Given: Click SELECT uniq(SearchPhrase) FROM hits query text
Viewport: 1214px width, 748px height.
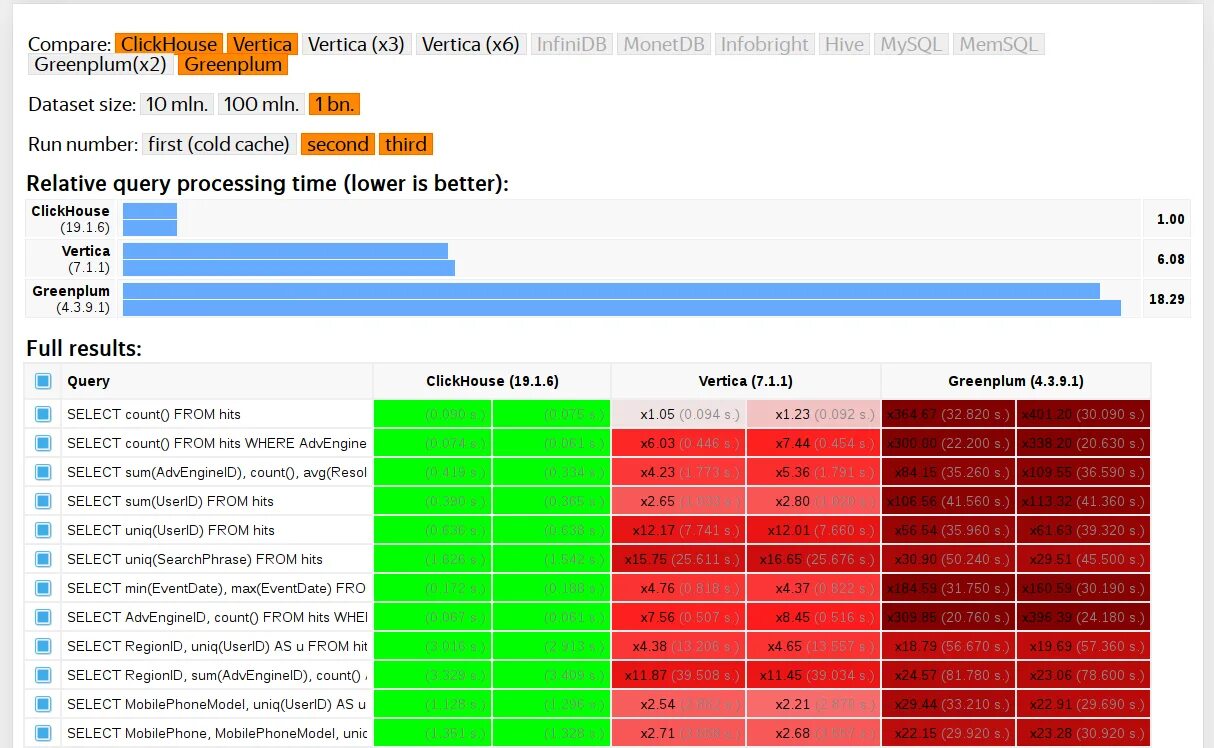Looking at the screenshot, I should pyautogui.click(x=195, y=559).
